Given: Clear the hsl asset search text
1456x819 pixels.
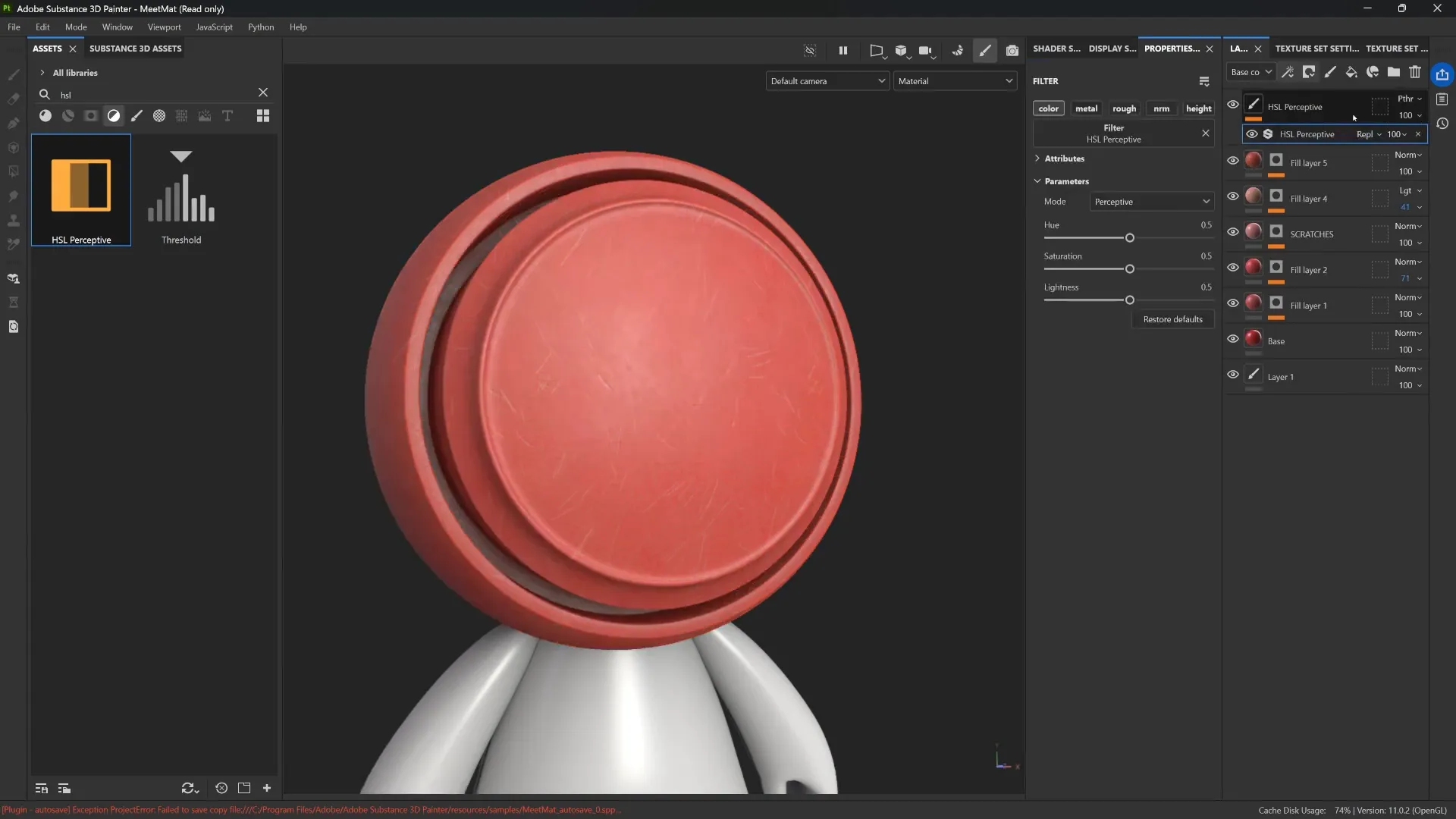Looking at the screenshot, I should coord(263,93).
